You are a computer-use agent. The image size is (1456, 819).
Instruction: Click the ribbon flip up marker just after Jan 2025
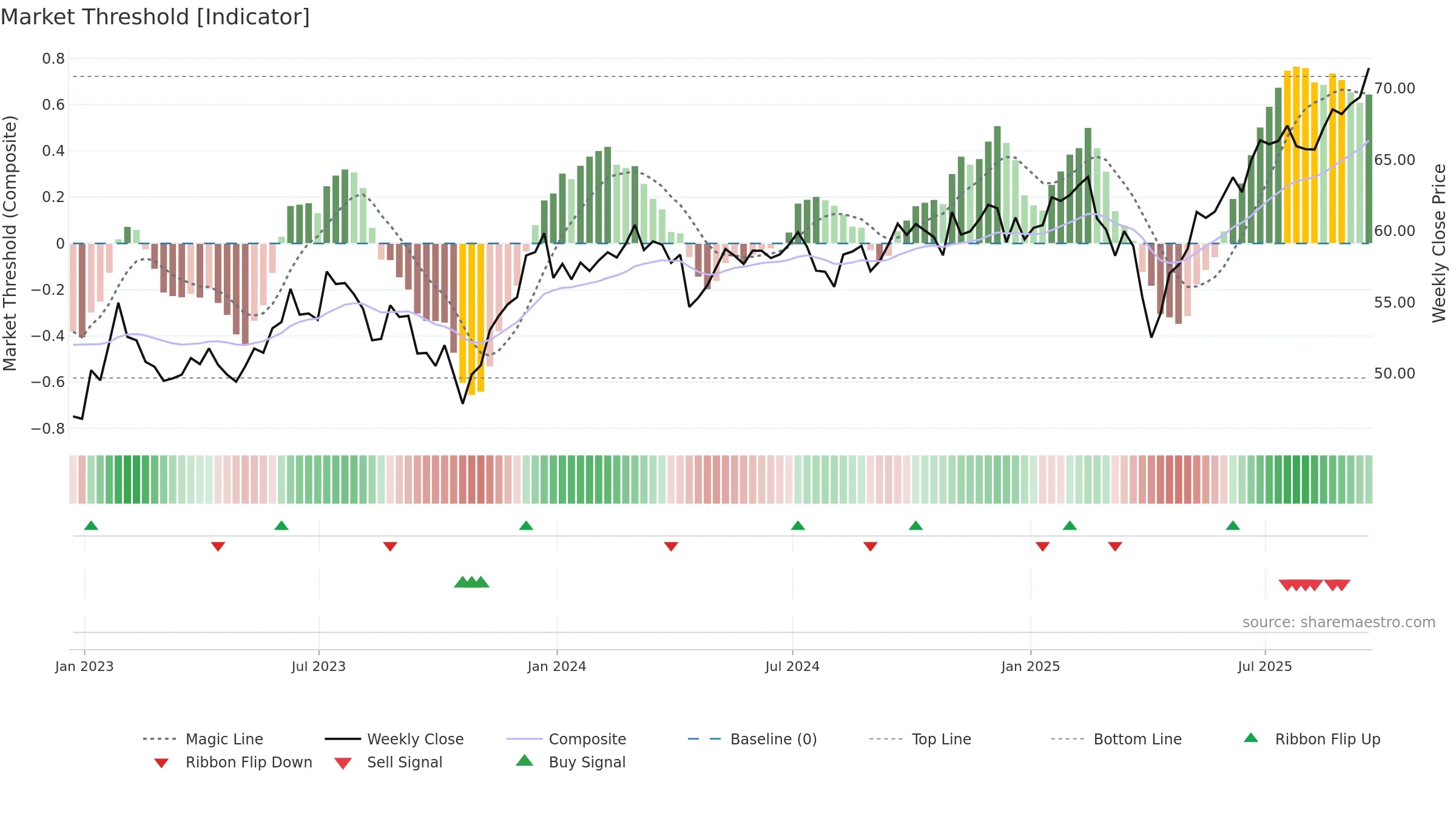coord(1070,525)
